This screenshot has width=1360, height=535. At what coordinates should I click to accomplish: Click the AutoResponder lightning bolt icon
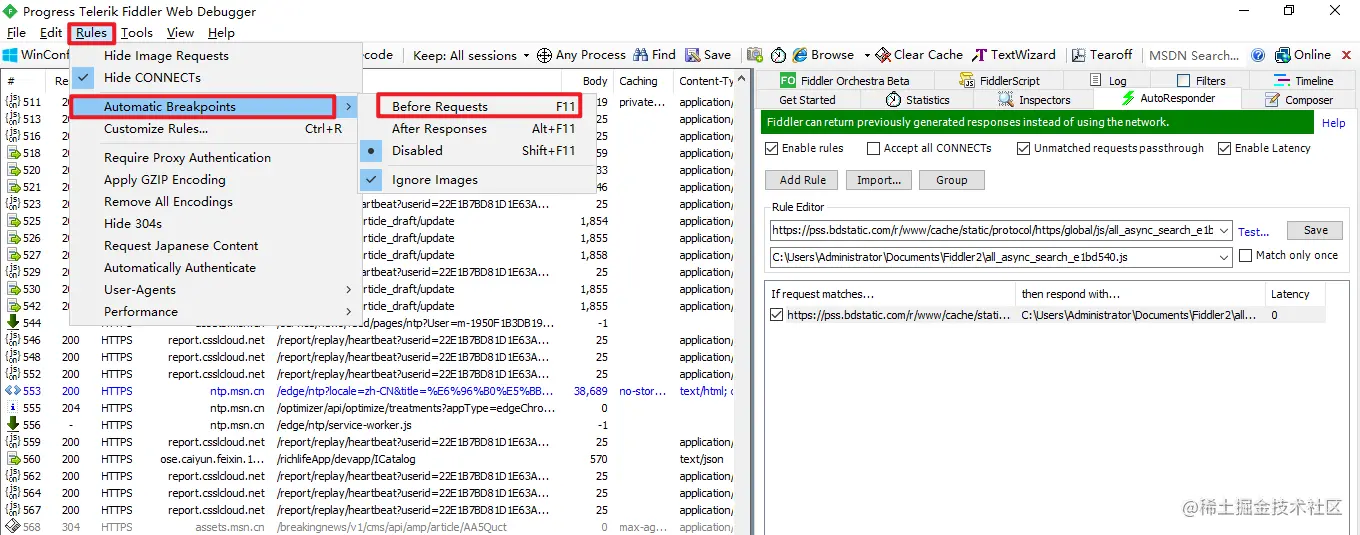[x=1129, y=98]
